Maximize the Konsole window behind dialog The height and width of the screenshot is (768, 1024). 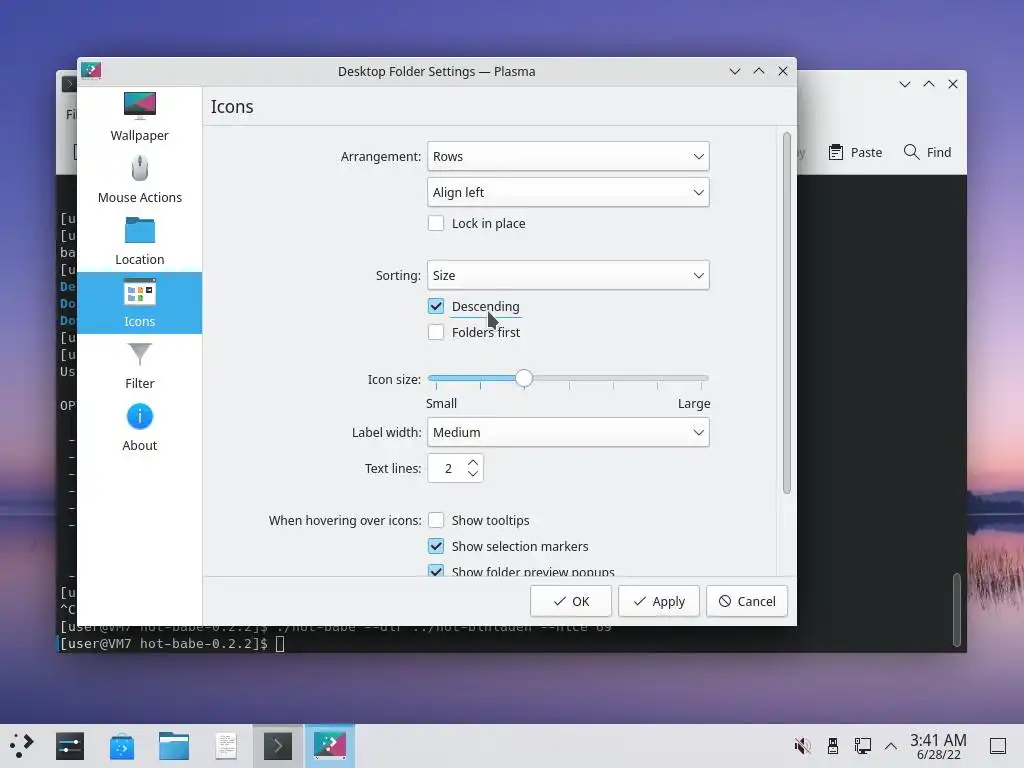pyautogui.click(x=929, y=84)
